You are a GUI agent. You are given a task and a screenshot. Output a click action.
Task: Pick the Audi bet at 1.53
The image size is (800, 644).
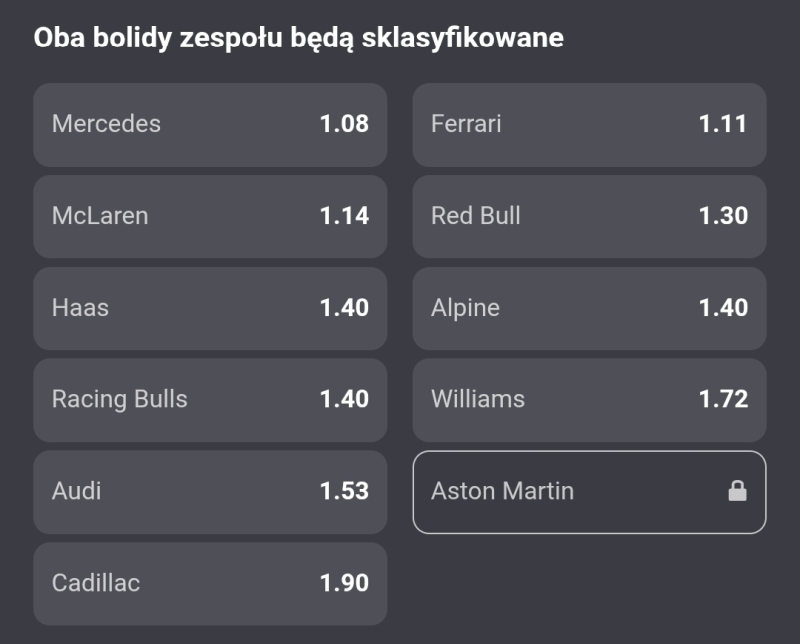click(x=210, y=492)
